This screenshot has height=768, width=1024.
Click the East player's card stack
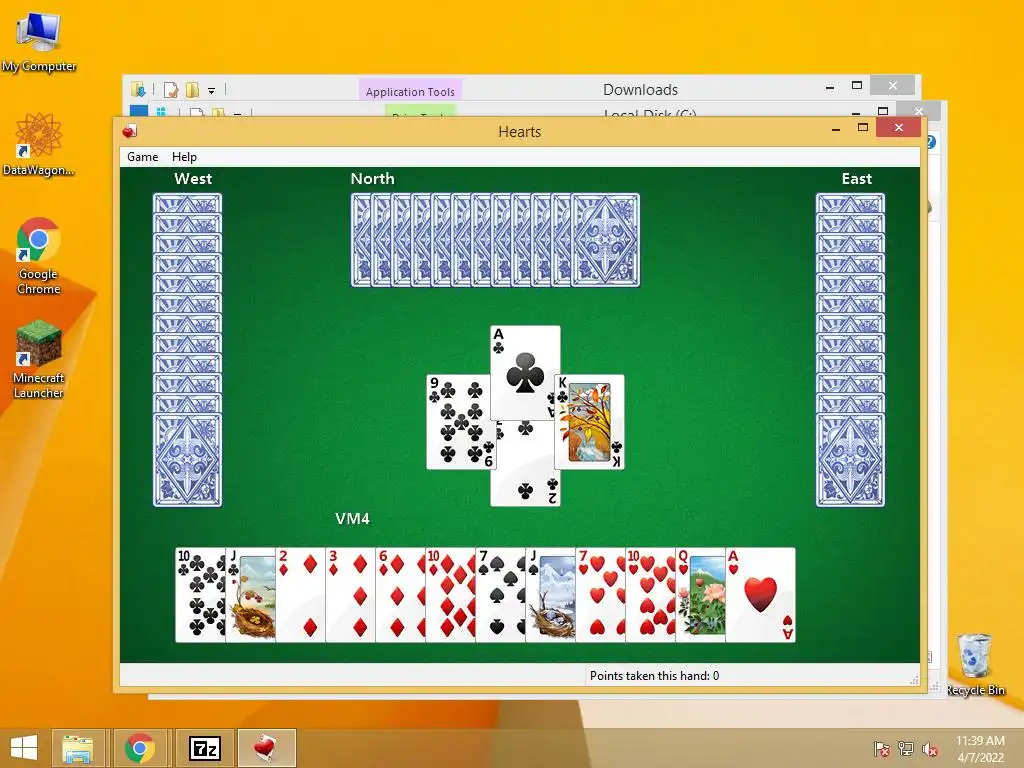(x=850, y=349)
